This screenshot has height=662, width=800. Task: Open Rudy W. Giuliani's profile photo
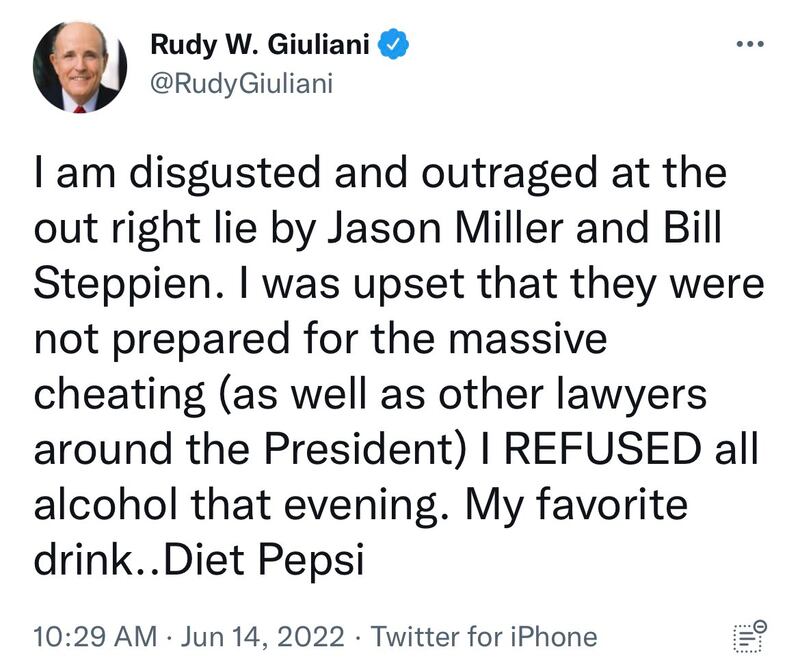click(80, 66)
